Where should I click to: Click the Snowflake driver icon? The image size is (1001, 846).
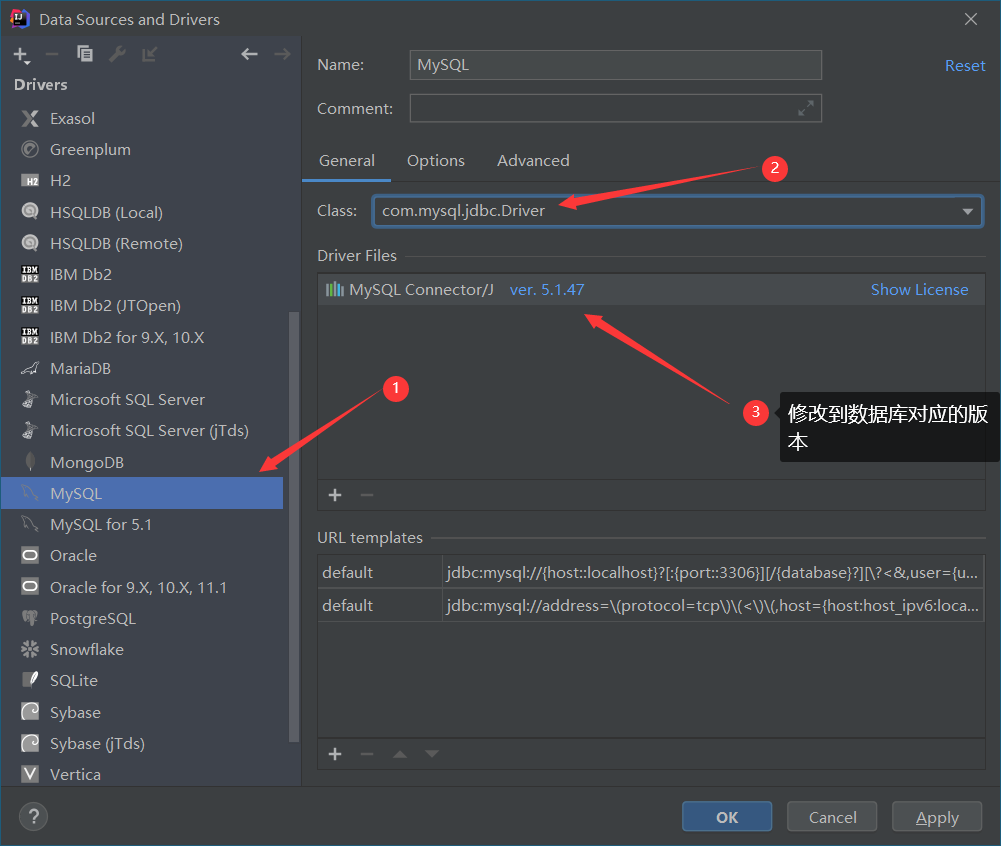tap(30, 649)
